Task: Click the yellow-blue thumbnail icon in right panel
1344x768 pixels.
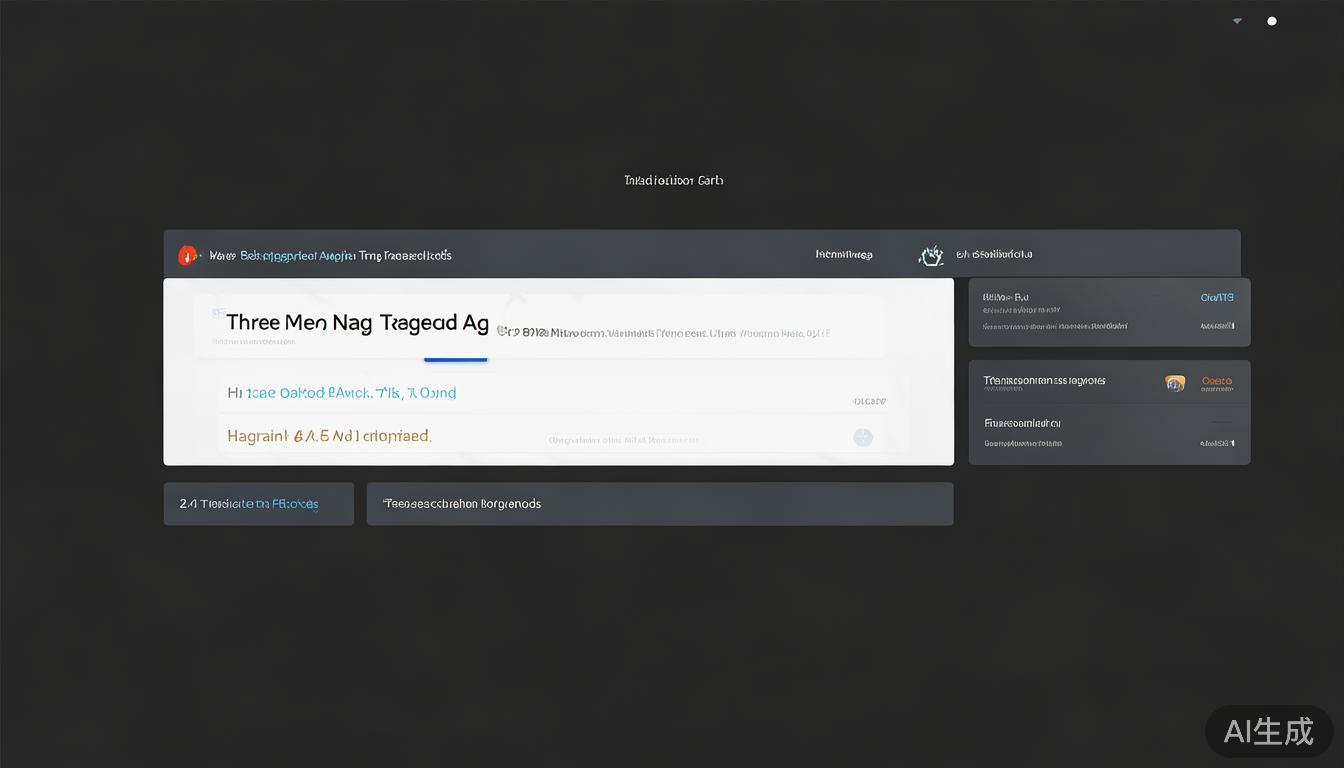Action: coord(1175,382)
